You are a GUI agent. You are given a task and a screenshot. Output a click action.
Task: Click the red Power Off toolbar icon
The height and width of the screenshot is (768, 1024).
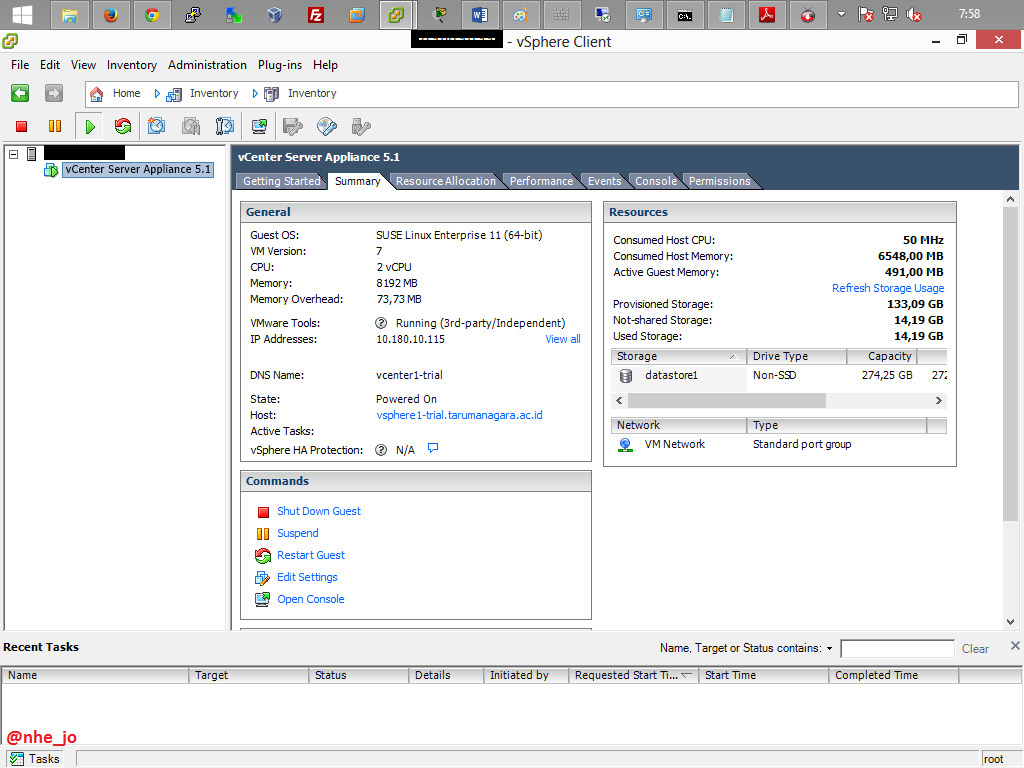click(22, 126)
